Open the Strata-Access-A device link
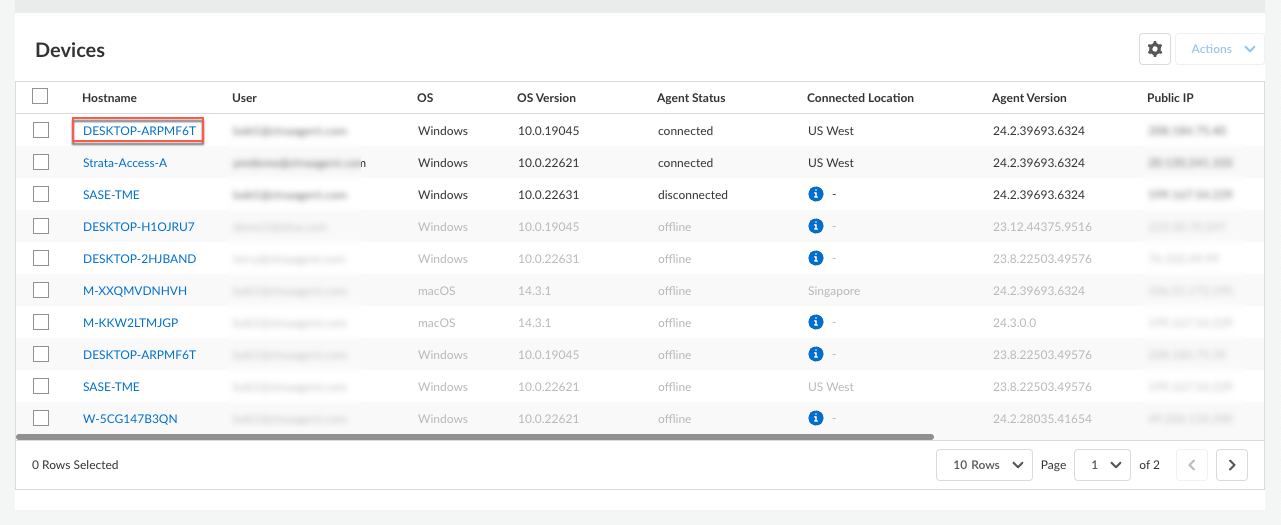Screen dimensions: 1281x525 pyautogui.click(x=125, y=163)
